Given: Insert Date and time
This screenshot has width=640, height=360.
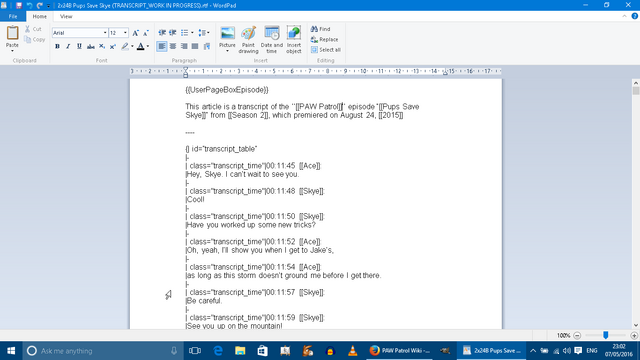Looking at the screenshot, I should (x=271, y=40).
